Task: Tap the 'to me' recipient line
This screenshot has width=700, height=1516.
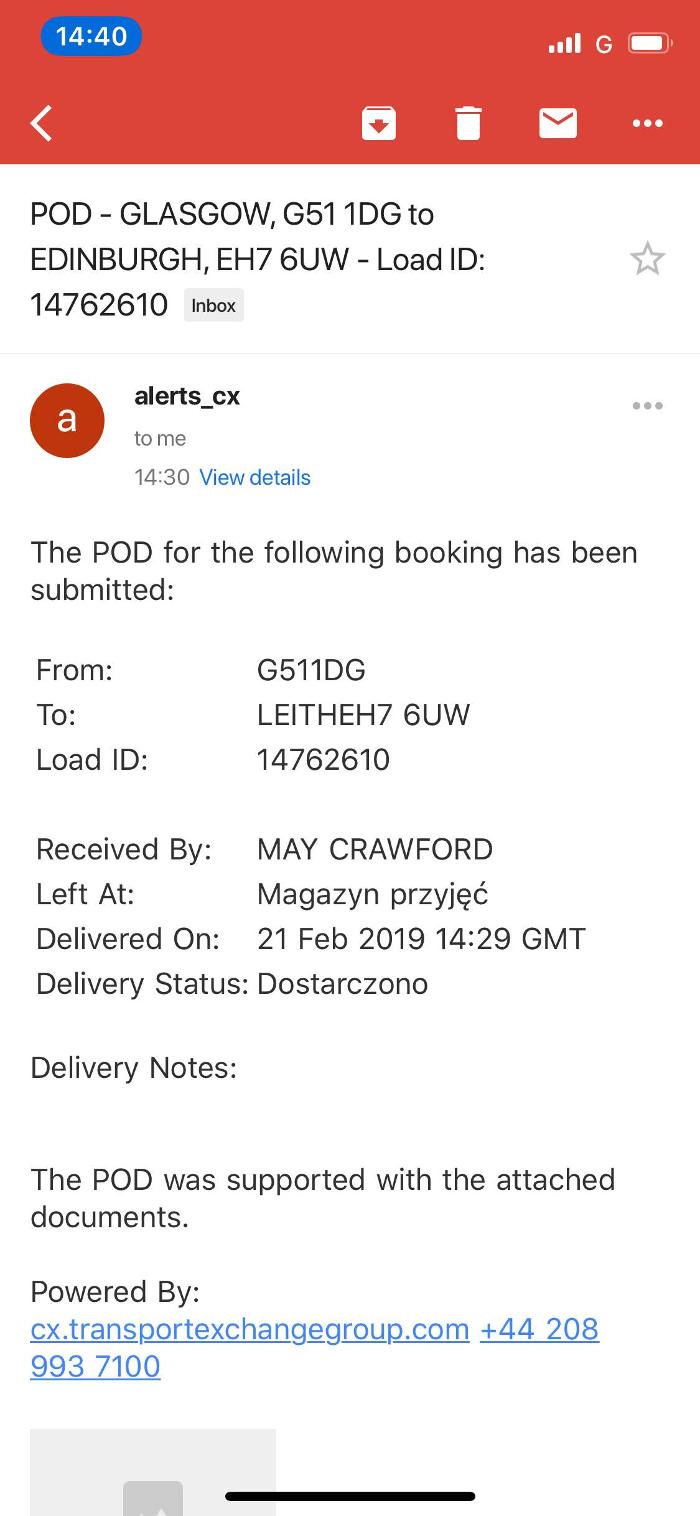Action: (160, 438)
